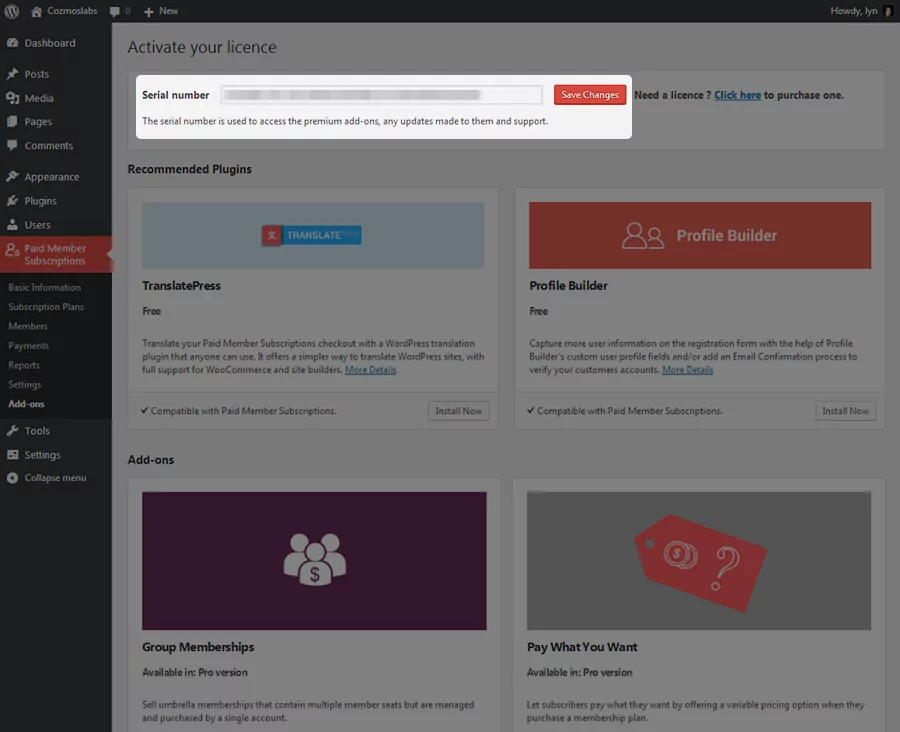Click the Pay What You Want title

[x=582, y=647]
